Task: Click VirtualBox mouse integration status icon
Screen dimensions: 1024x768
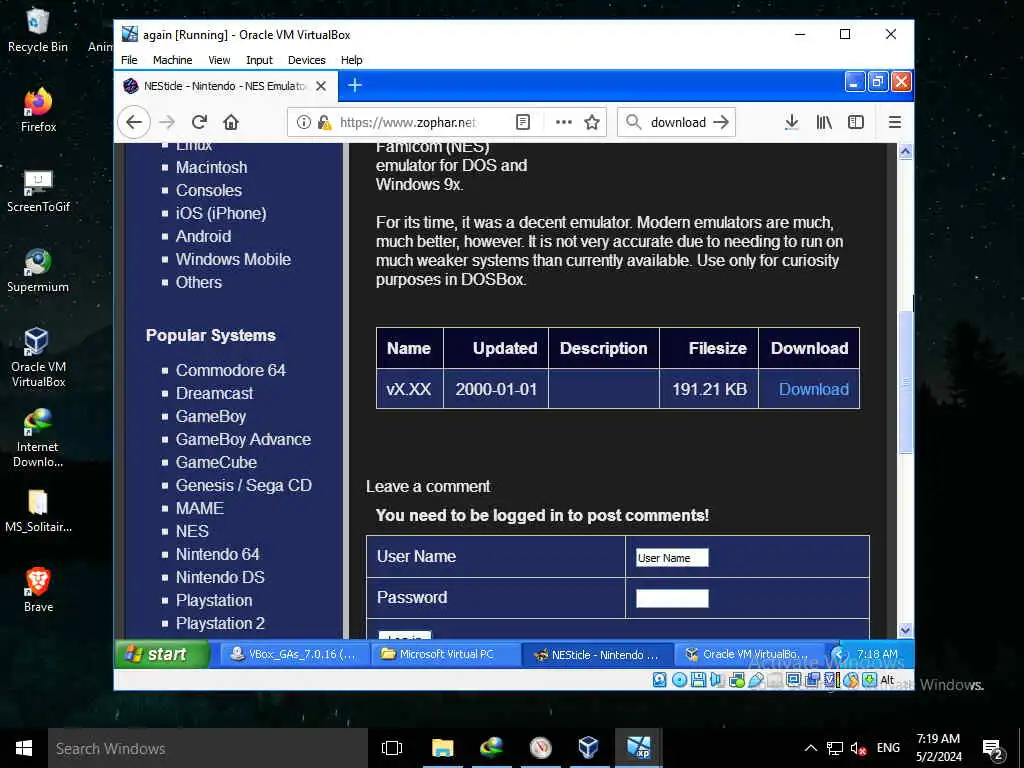Action: tap(851, 680)
